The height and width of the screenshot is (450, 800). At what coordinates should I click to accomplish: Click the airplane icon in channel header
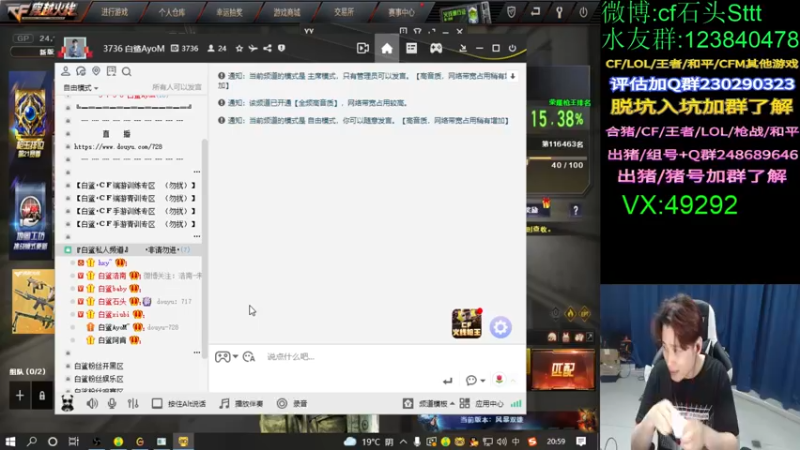point(253,48)
